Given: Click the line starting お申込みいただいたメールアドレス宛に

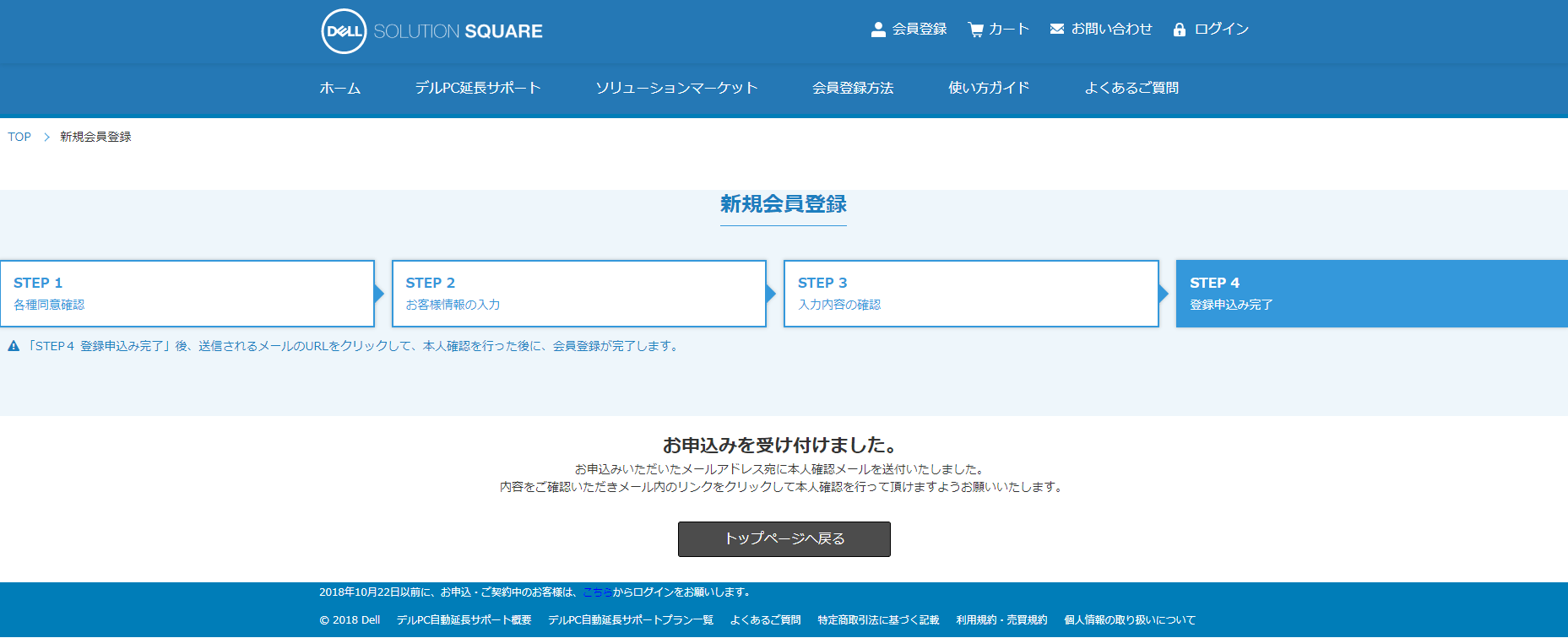Looking at the screenshot, I should pyautogui.click(x=780, y=469).
